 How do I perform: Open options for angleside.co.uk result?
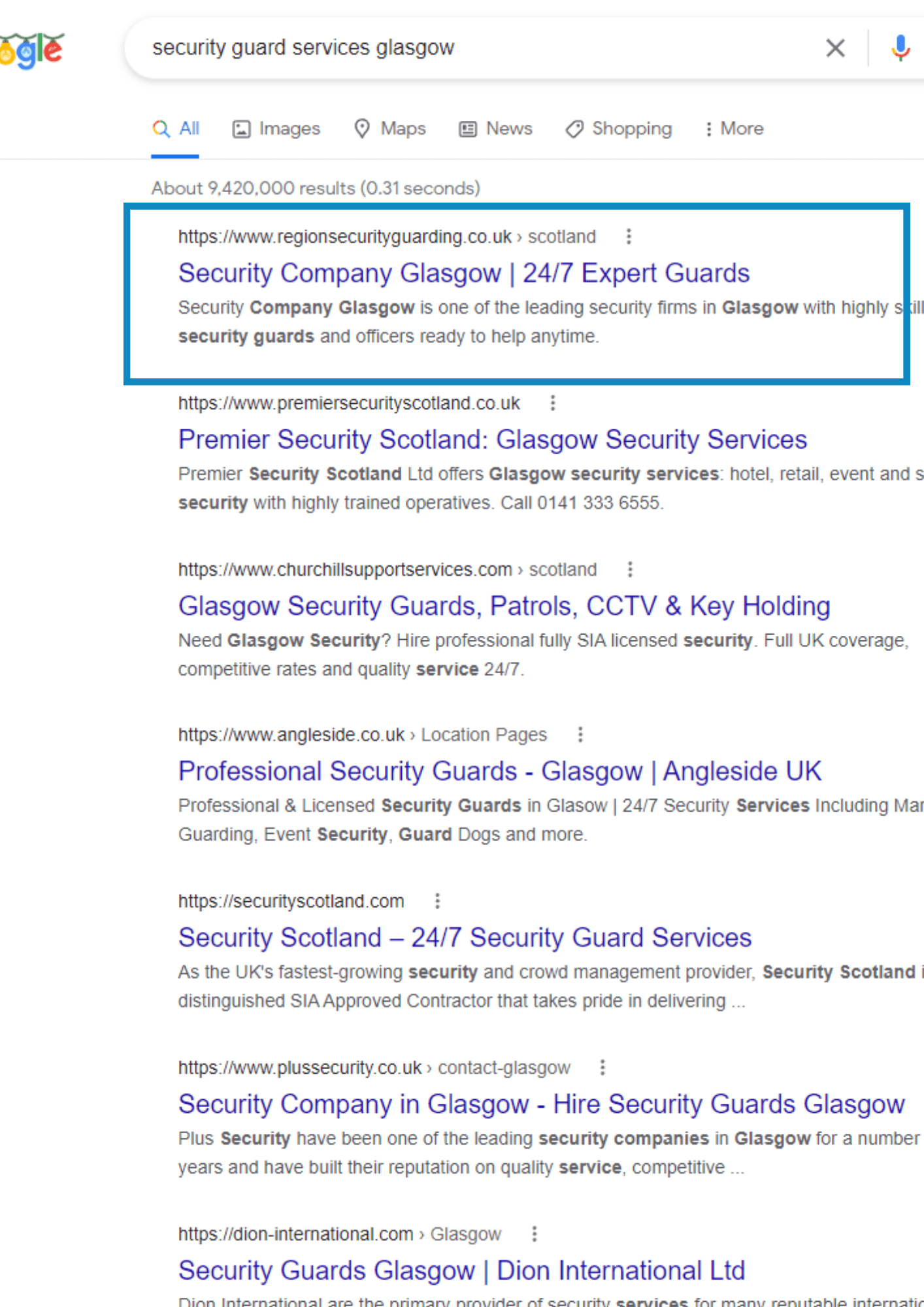580,735
